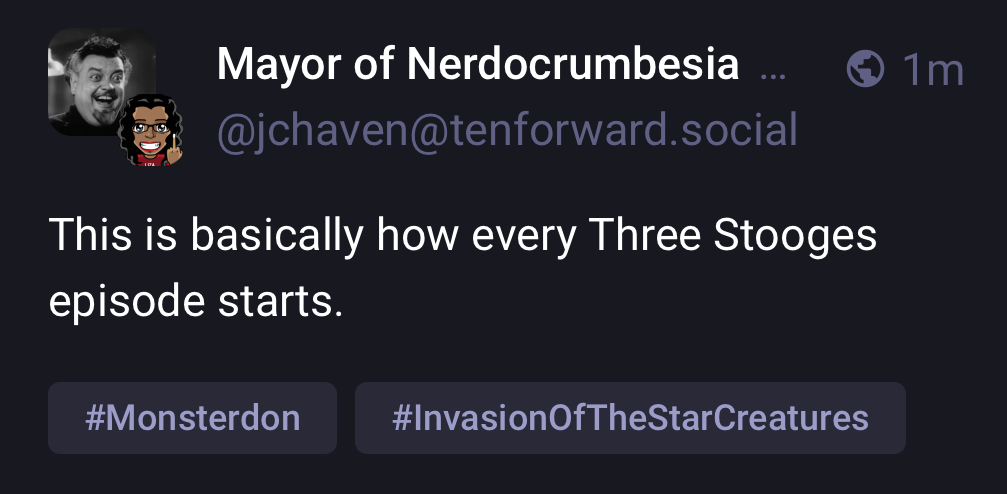Screen dimensions: 1007x494
Task: Open the #Monsterdon hashtag
Action: [193, 417]
